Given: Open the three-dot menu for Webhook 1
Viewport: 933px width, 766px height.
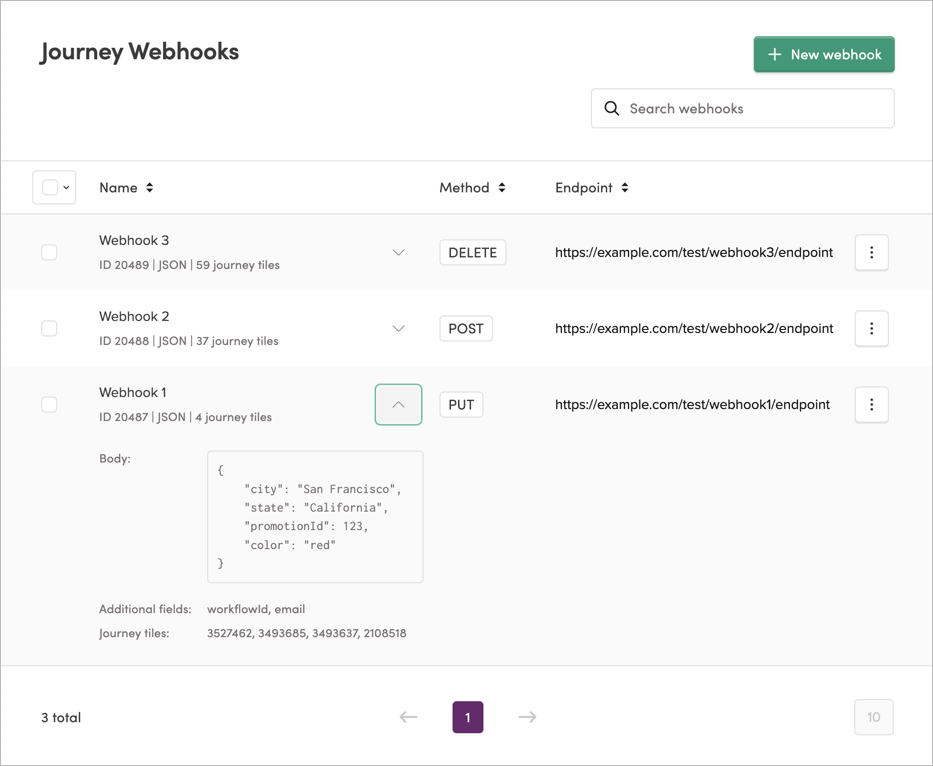Looking at the screenshot, I should 871,404.
